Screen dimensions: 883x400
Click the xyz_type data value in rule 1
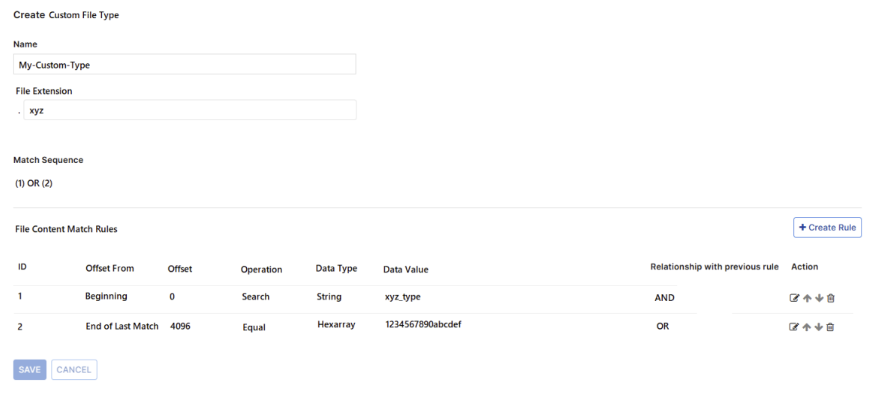408,298
